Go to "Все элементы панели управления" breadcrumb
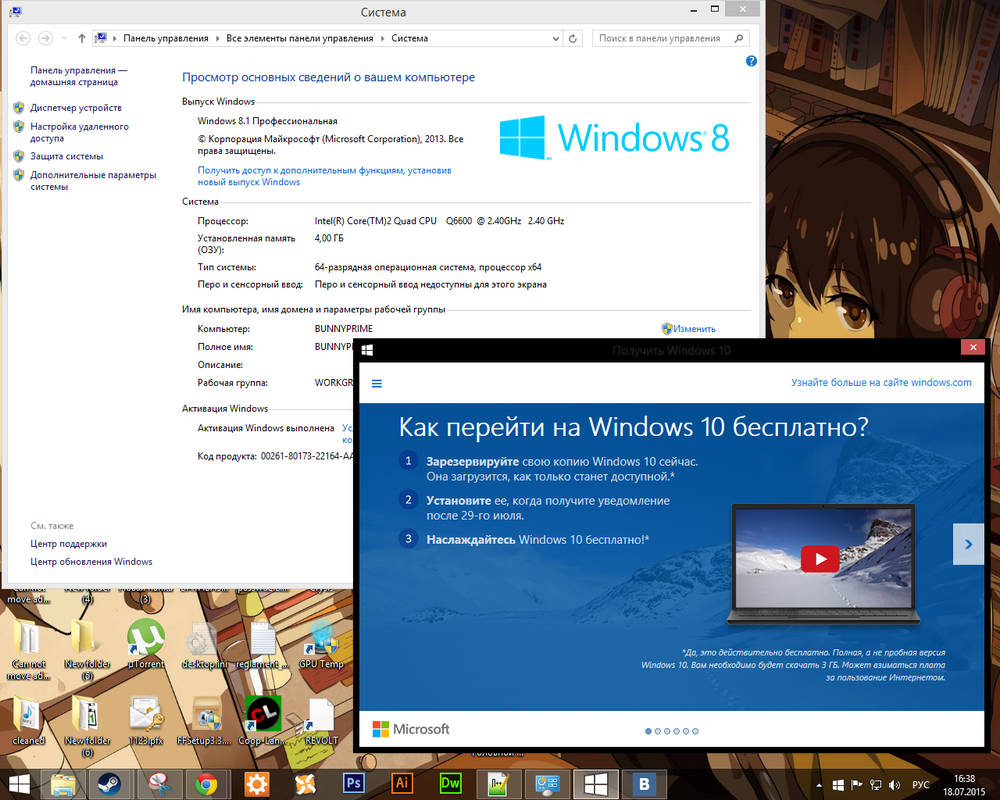1000x800 pixels. [x=299, y=39]
